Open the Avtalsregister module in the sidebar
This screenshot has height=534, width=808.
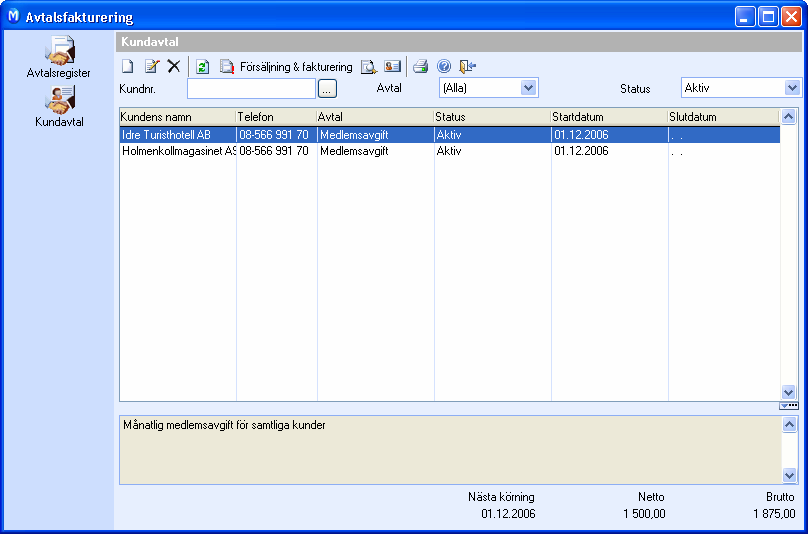[x=59, y=57]
